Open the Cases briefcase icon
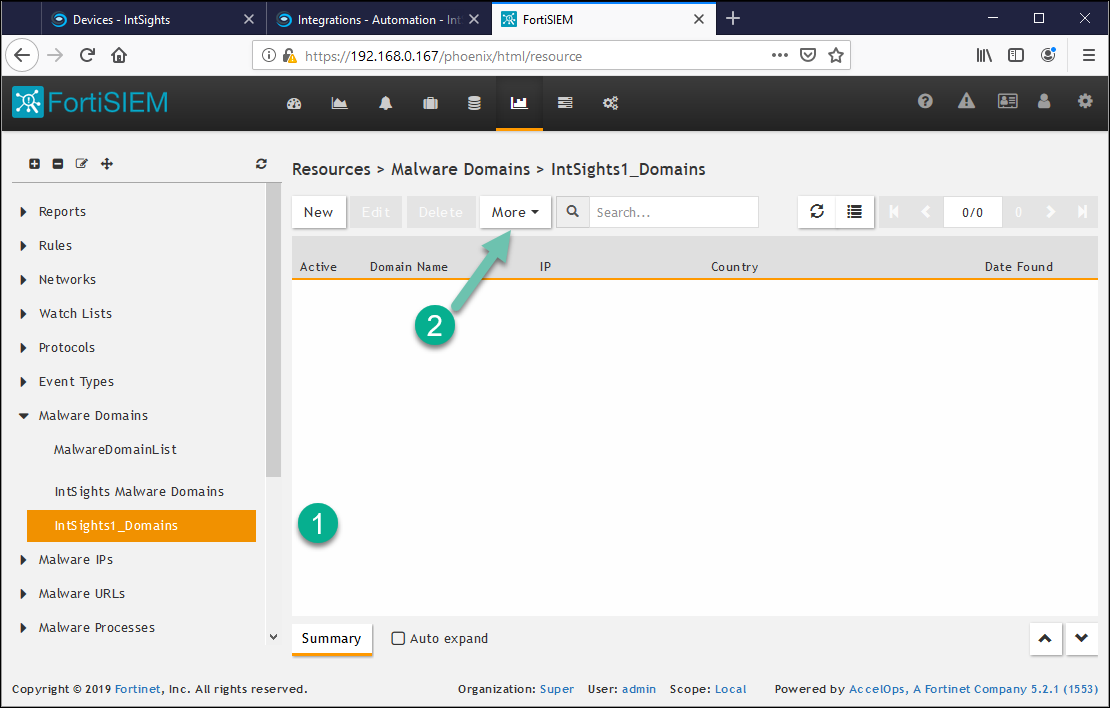This screenshot has width=1110, height=708. tap(430, 103)
